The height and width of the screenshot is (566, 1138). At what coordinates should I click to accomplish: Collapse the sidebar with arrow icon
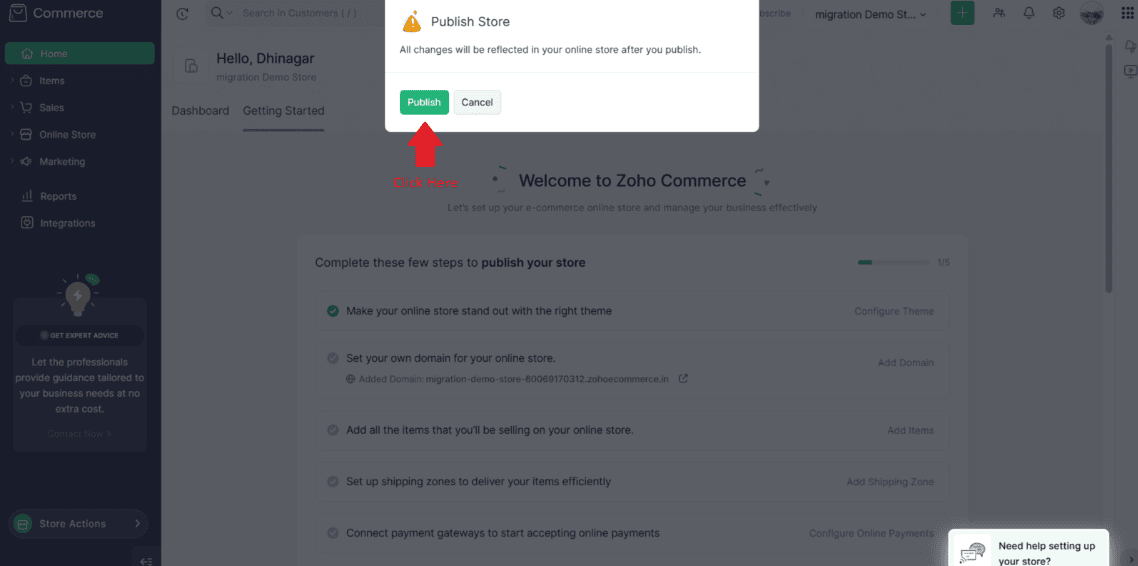coord(145,559)
